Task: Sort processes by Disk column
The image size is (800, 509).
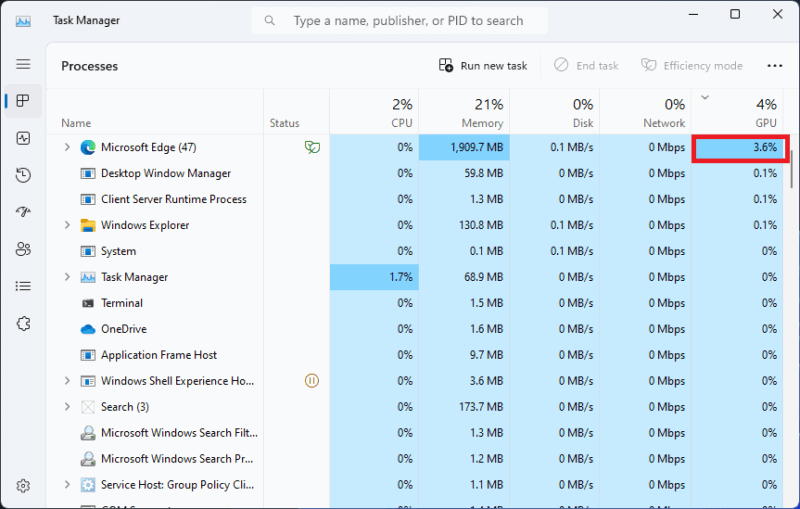Action: 555,112
